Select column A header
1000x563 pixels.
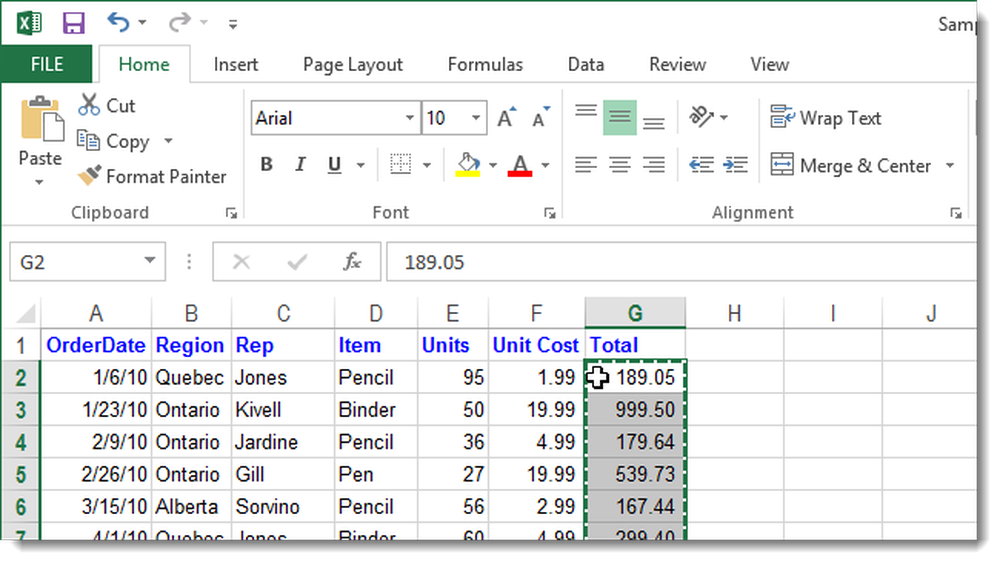[96, 313]
